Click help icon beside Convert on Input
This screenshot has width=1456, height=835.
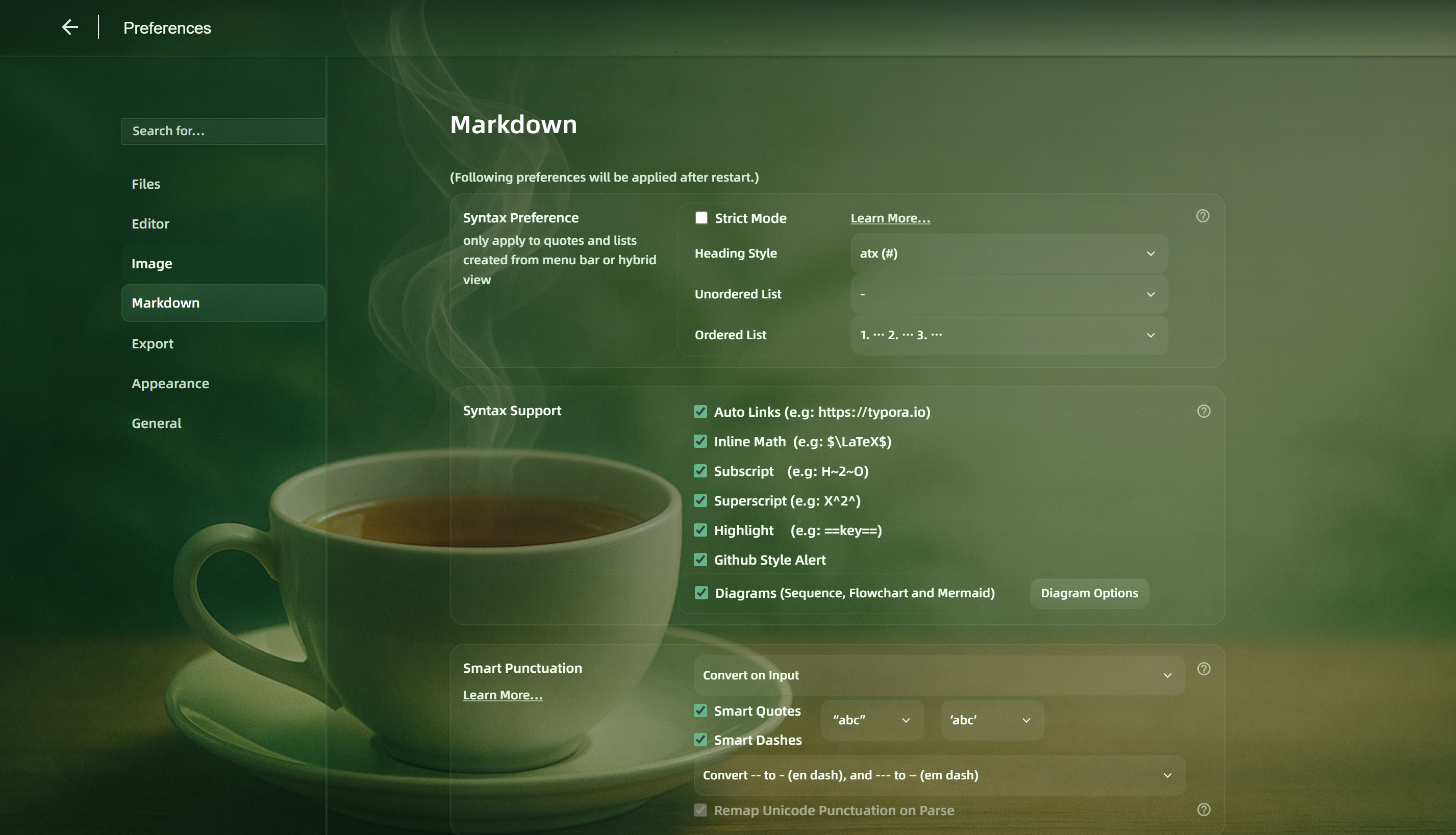tap(1203, 669)
